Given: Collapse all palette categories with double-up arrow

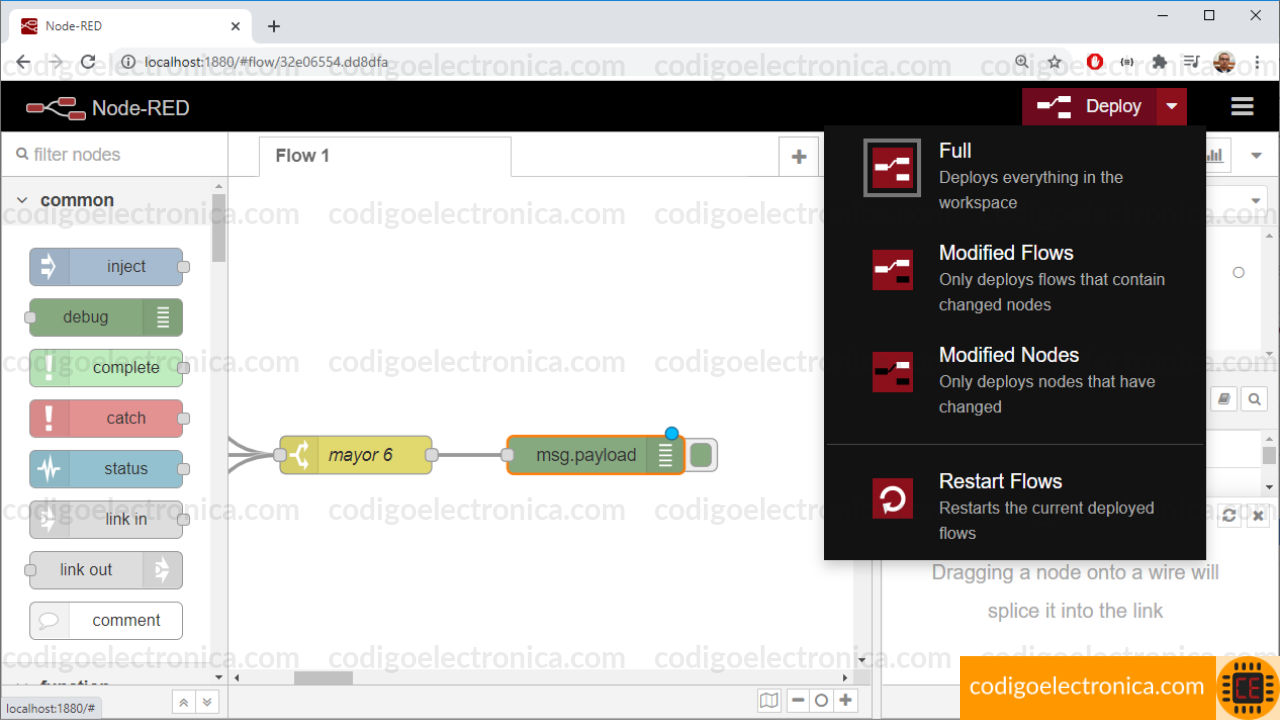Looking at the screenshot, I should coord(183,702).
